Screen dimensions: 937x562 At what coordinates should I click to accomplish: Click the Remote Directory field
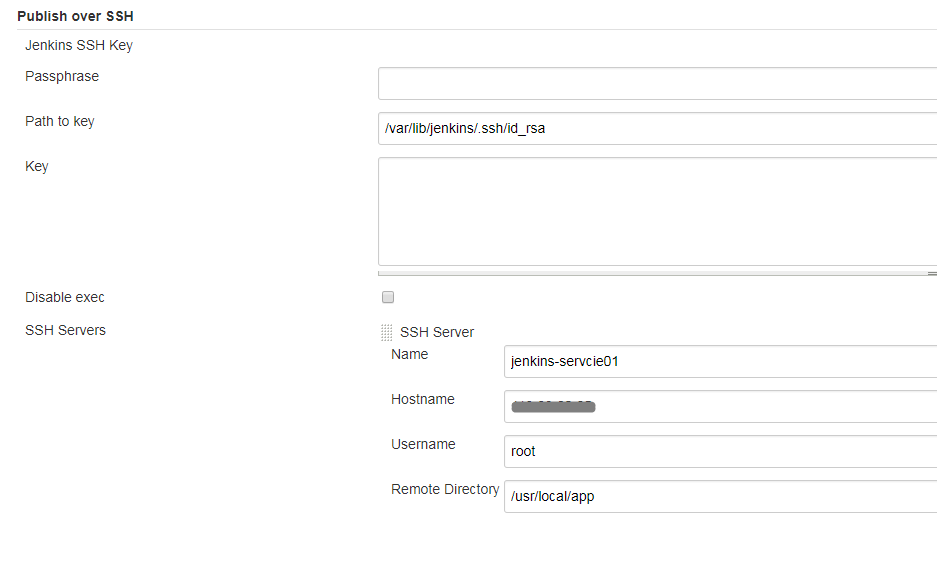720,496
